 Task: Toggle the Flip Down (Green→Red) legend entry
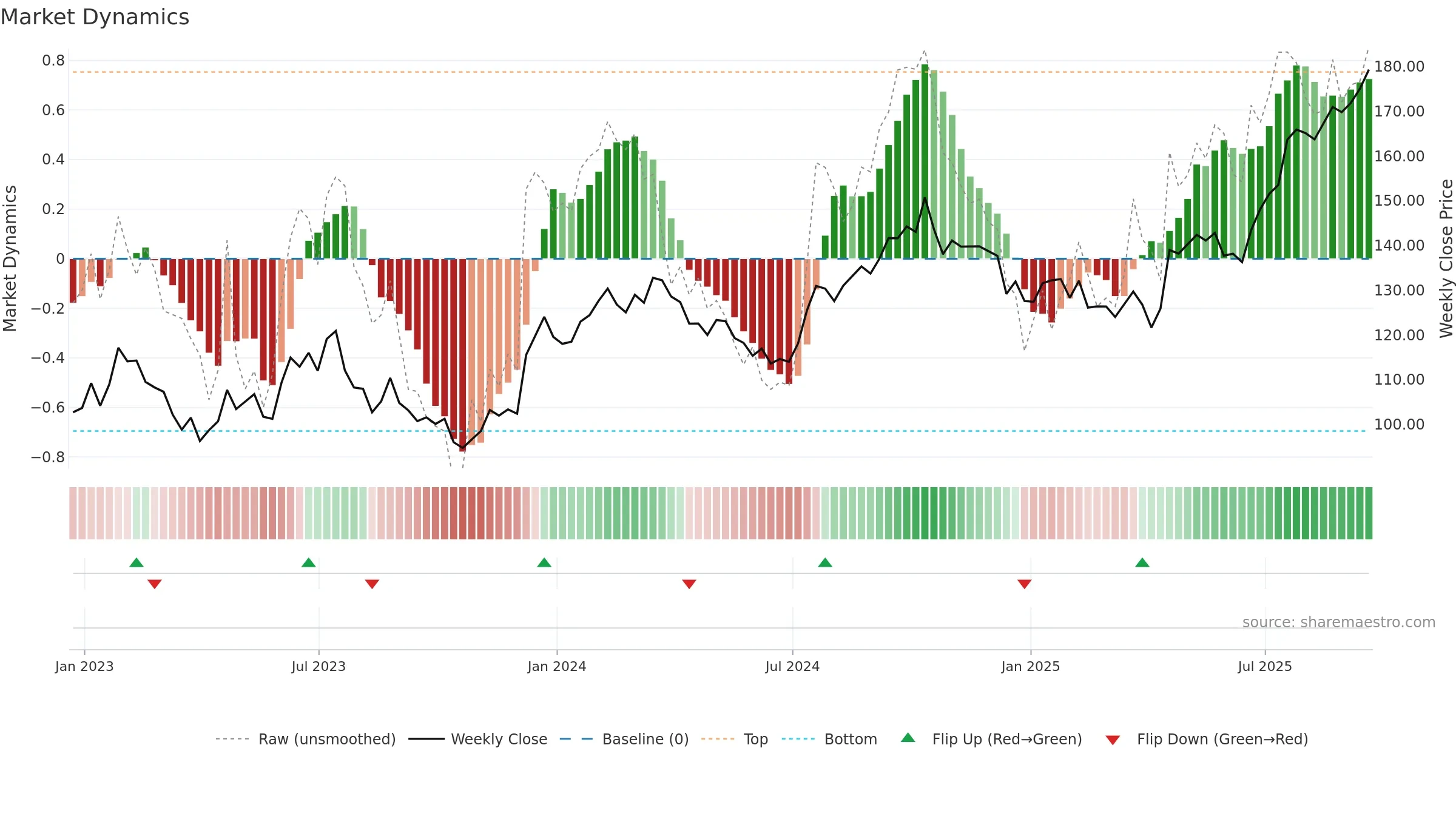pyautogui.click(x=1222, y=739)
